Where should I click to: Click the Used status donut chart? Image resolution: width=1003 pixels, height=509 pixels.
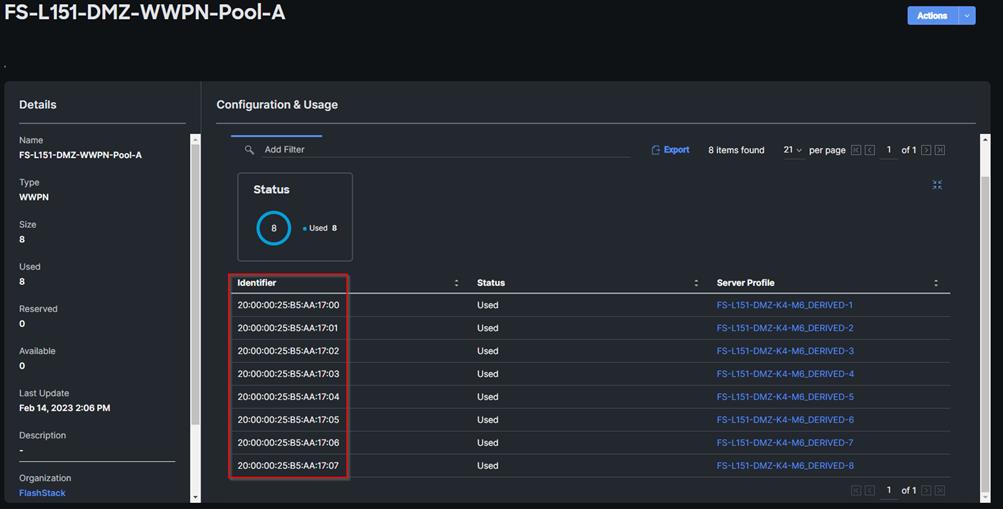point(273,228)
